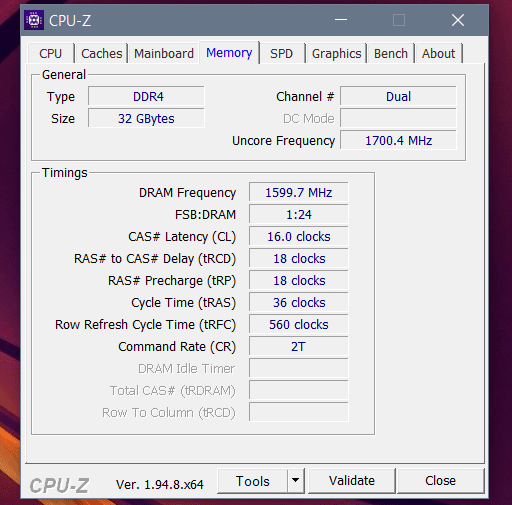The width and height of the screenshot is (512, 505).
Task: Minimize the CPU-Z window
Action: pyautogui.click(x=341, y=20)
